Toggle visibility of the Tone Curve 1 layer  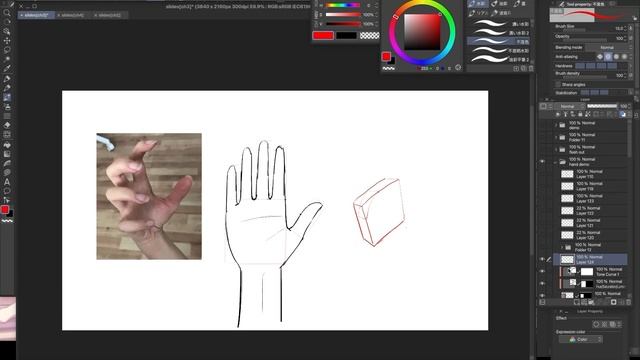pyautogui.click(x=542, y=271)
